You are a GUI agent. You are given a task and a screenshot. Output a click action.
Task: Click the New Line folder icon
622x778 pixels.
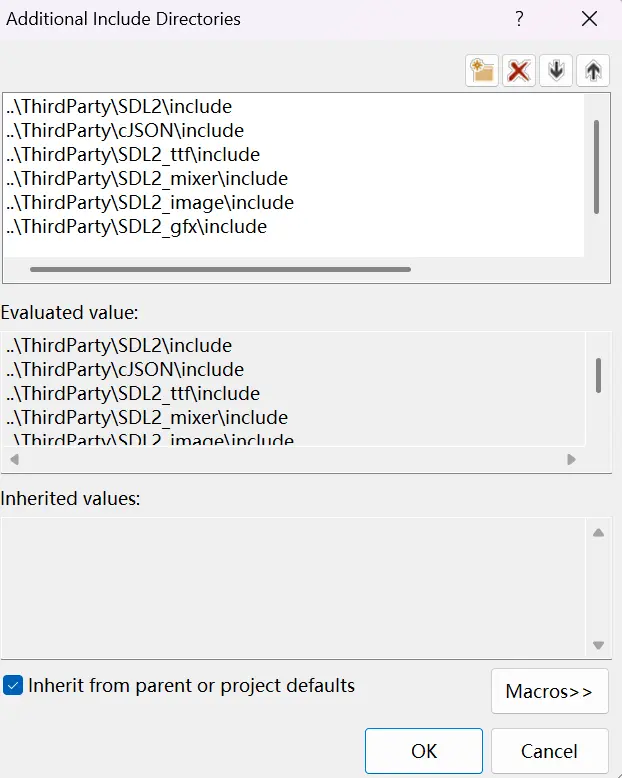click(482, 70)
